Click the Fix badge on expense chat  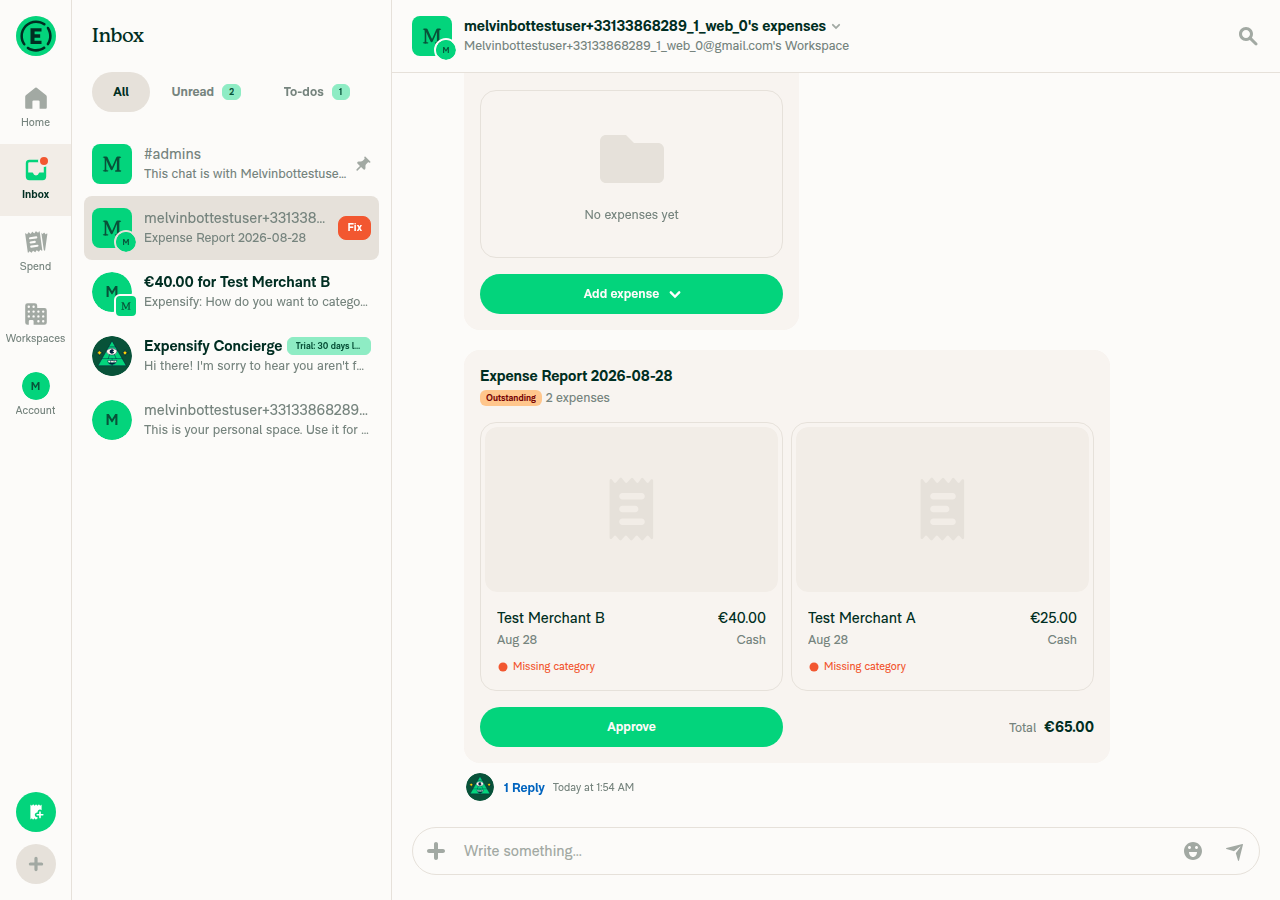[354, 228]
